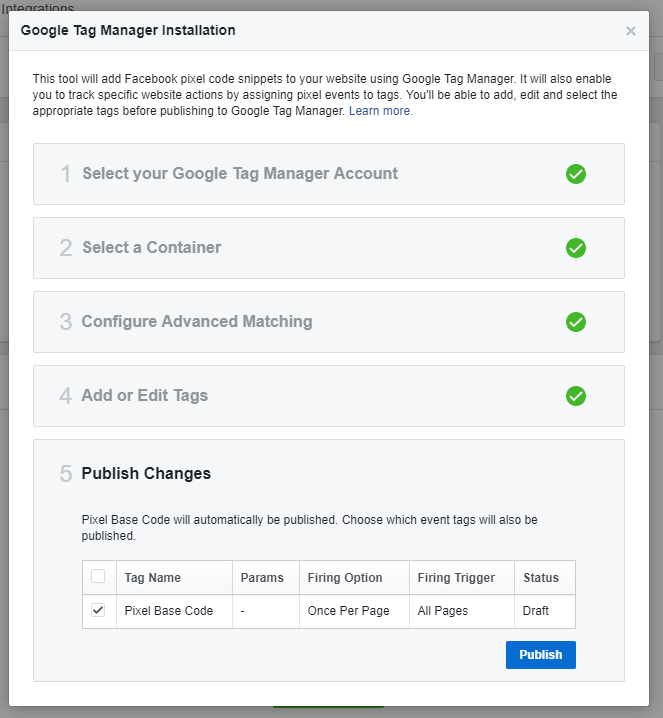Expand step 2 Select a Container

[x=329, y=248]
